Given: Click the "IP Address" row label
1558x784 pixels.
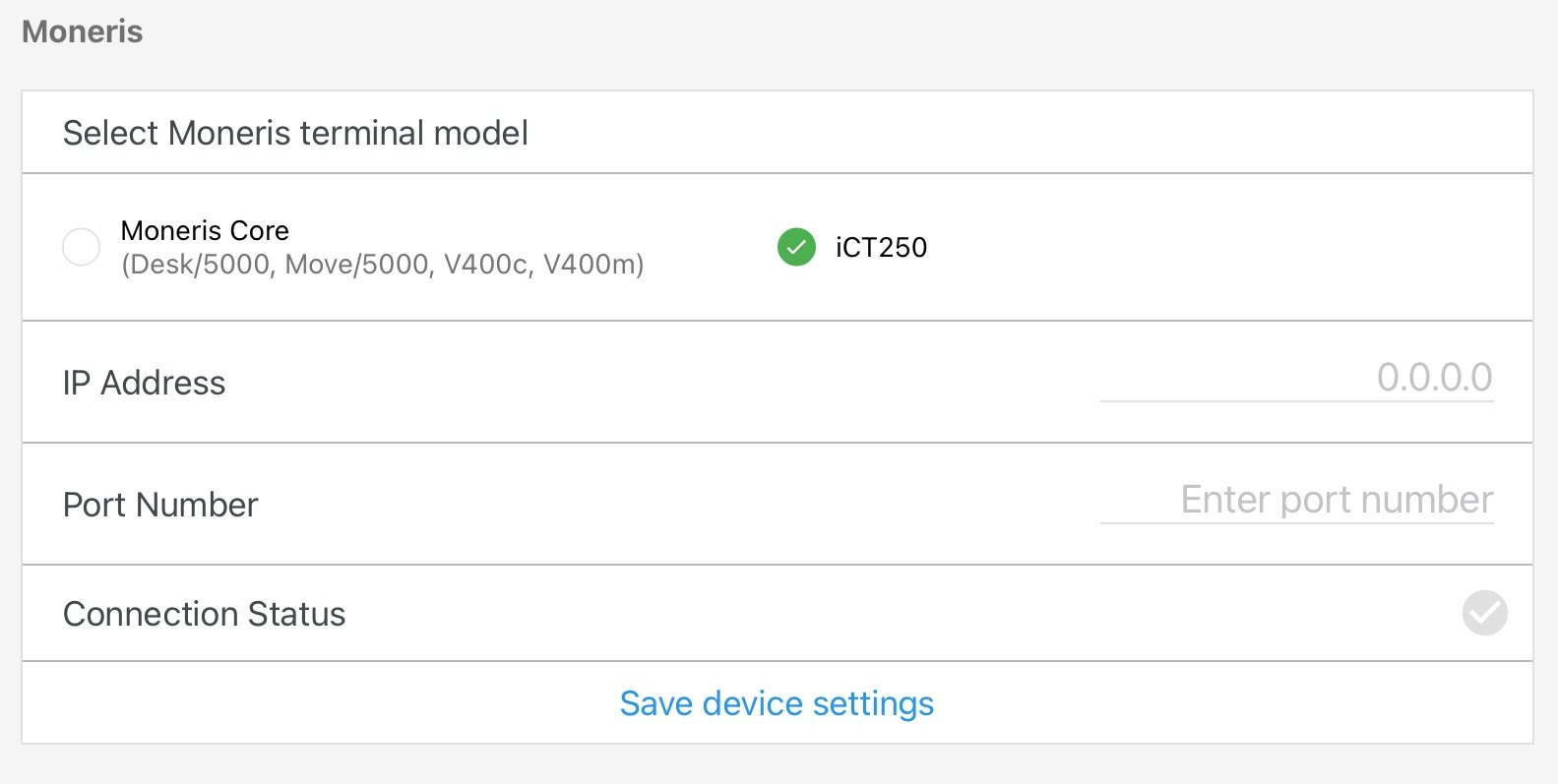Looking at the screenshot, I should point(144,383).
